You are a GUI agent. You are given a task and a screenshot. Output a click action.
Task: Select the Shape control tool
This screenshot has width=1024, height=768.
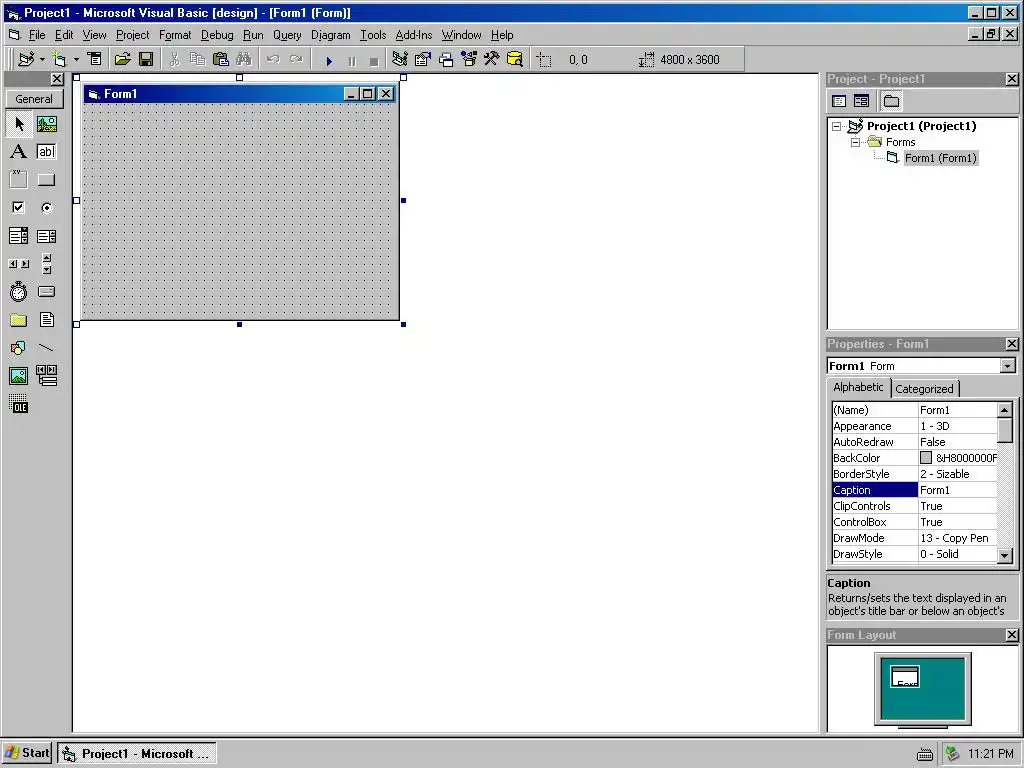[19, 348]
